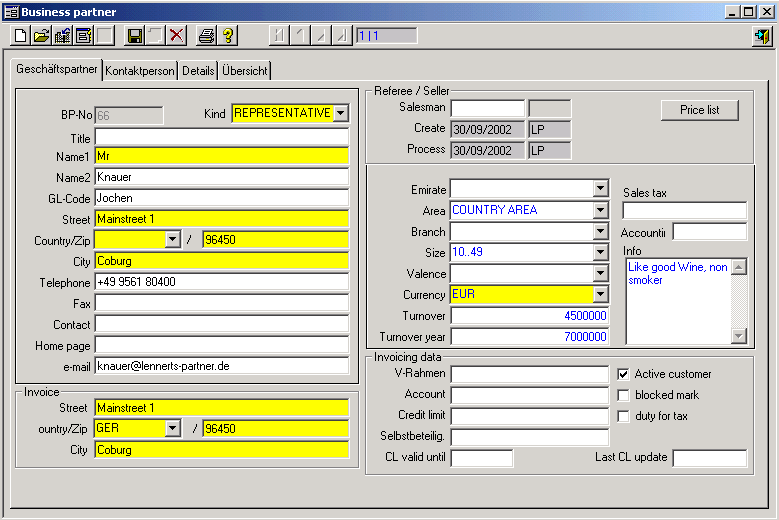This screenshot has width=779, height=520.
Task: Click the Save floppy disk icon
Action: coord(135,36)
